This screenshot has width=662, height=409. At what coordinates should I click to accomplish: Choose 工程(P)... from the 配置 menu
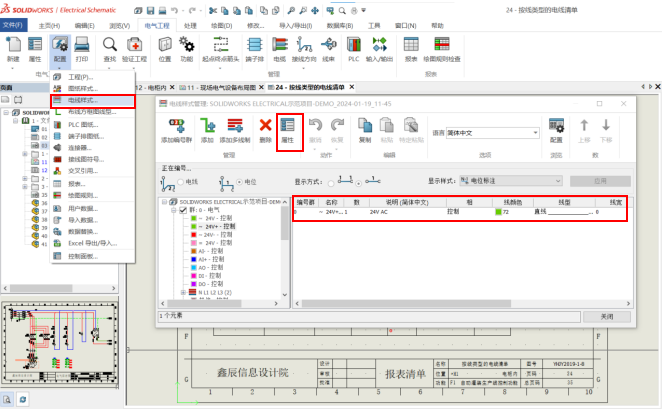click(x=92, y=77)
